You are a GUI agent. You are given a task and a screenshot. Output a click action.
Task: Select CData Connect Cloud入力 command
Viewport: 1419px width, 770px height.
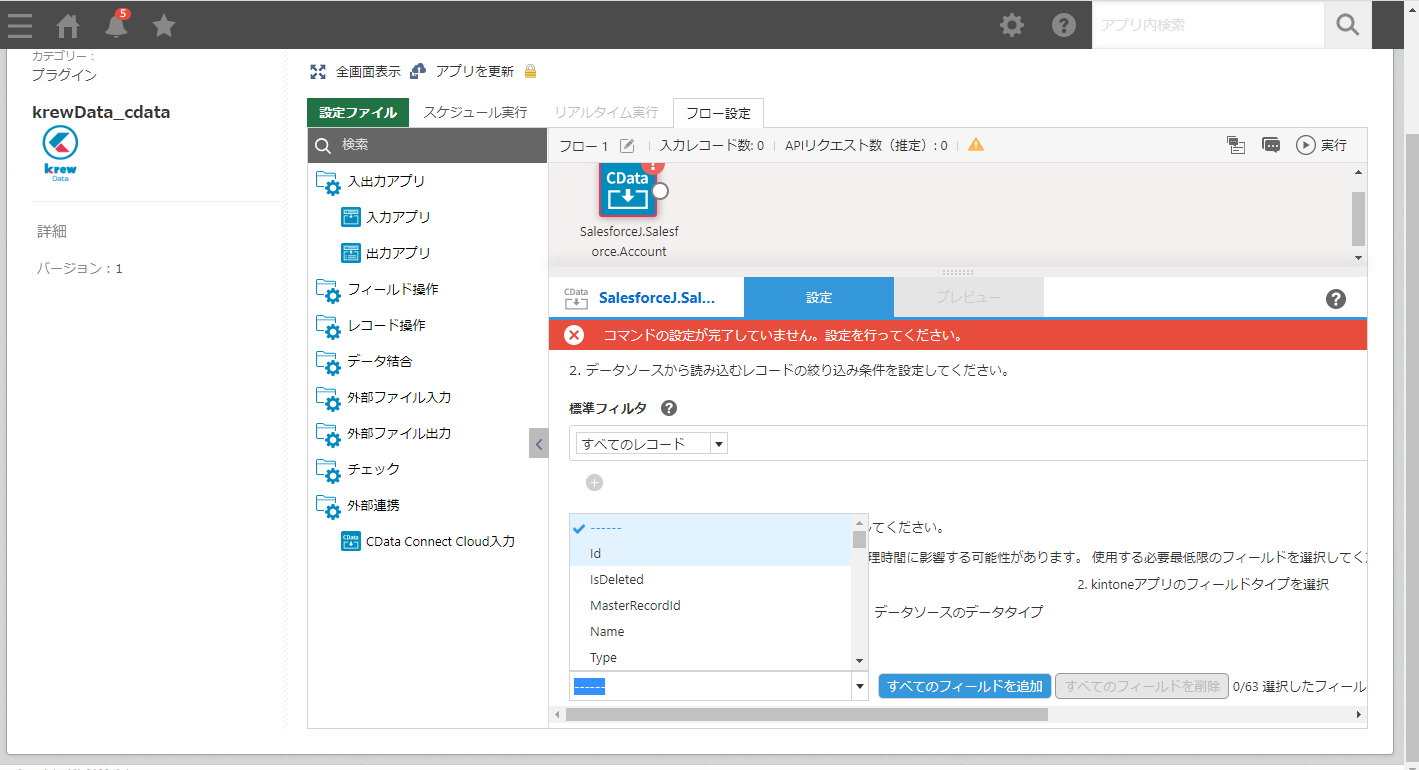tap(428, 542)
